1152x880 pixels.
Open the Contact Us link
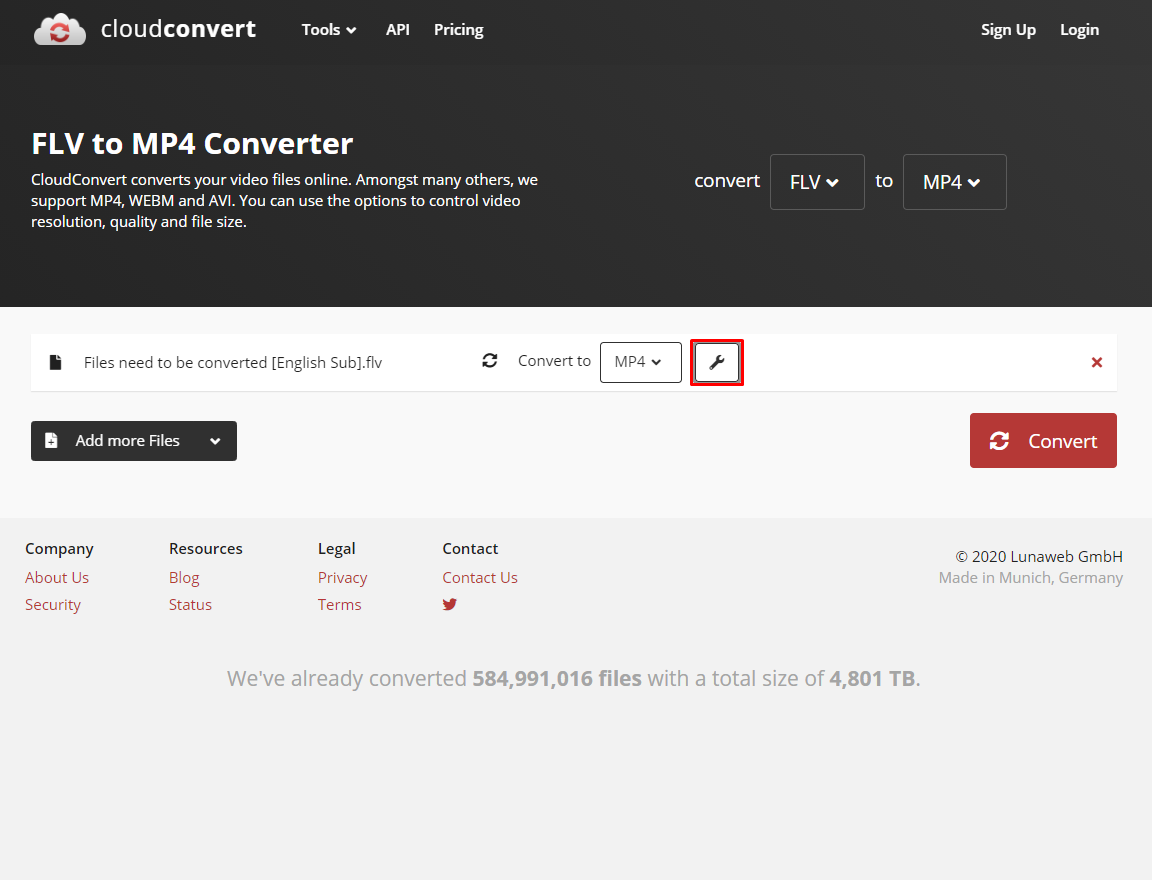coord(480,577)
